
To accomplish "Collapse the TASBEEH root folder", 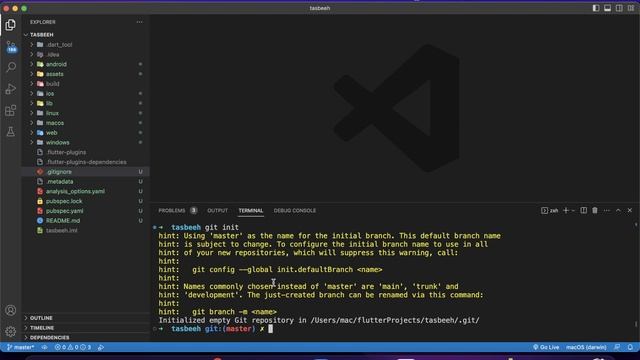I will point(86,35).
